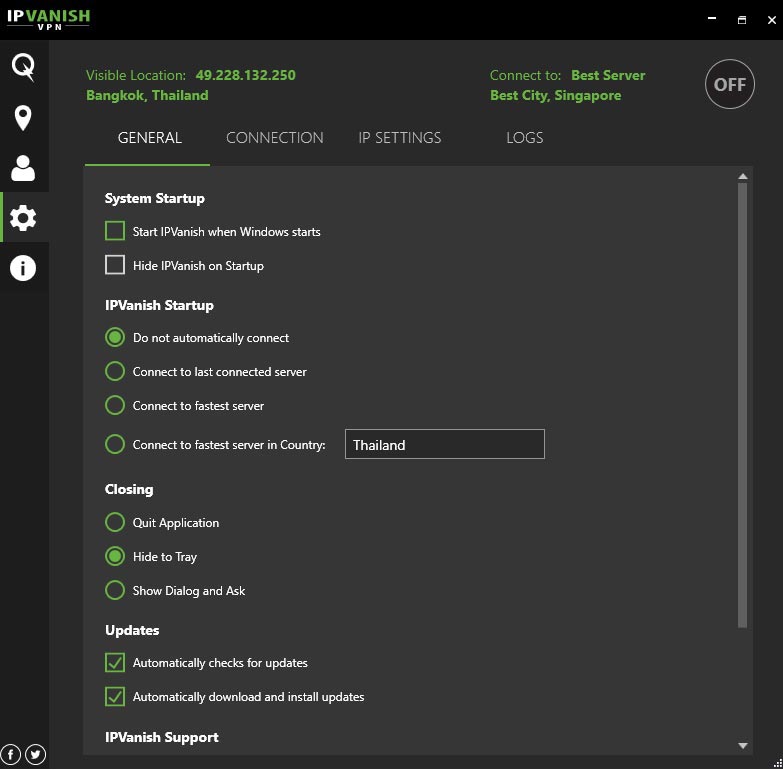783x770 pixels.
Task: Check Hide IPVanish on Startup
Action: click(115, 265)
